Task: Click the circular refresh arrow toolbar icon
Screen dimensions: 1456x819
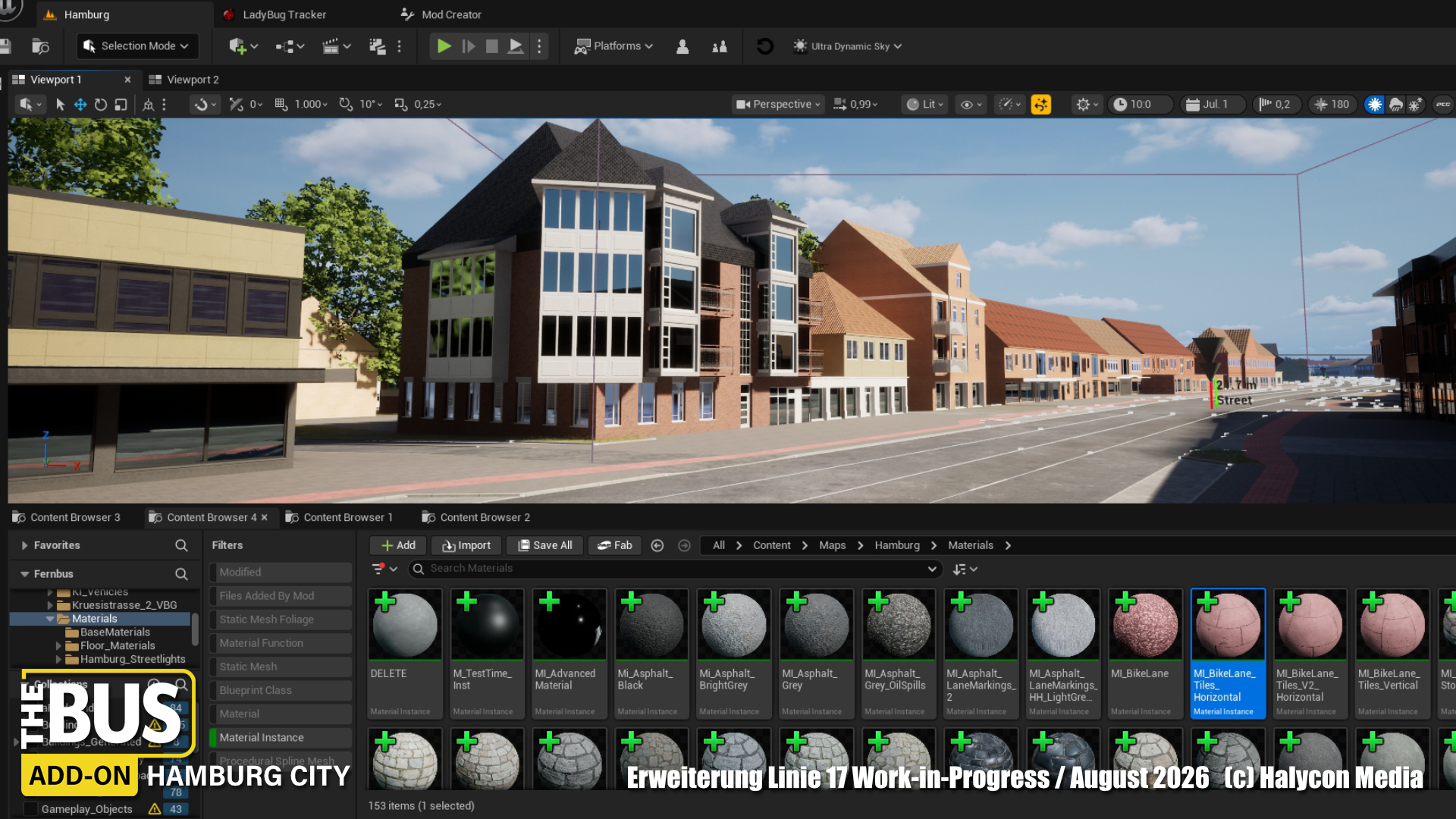Action: 765,46
